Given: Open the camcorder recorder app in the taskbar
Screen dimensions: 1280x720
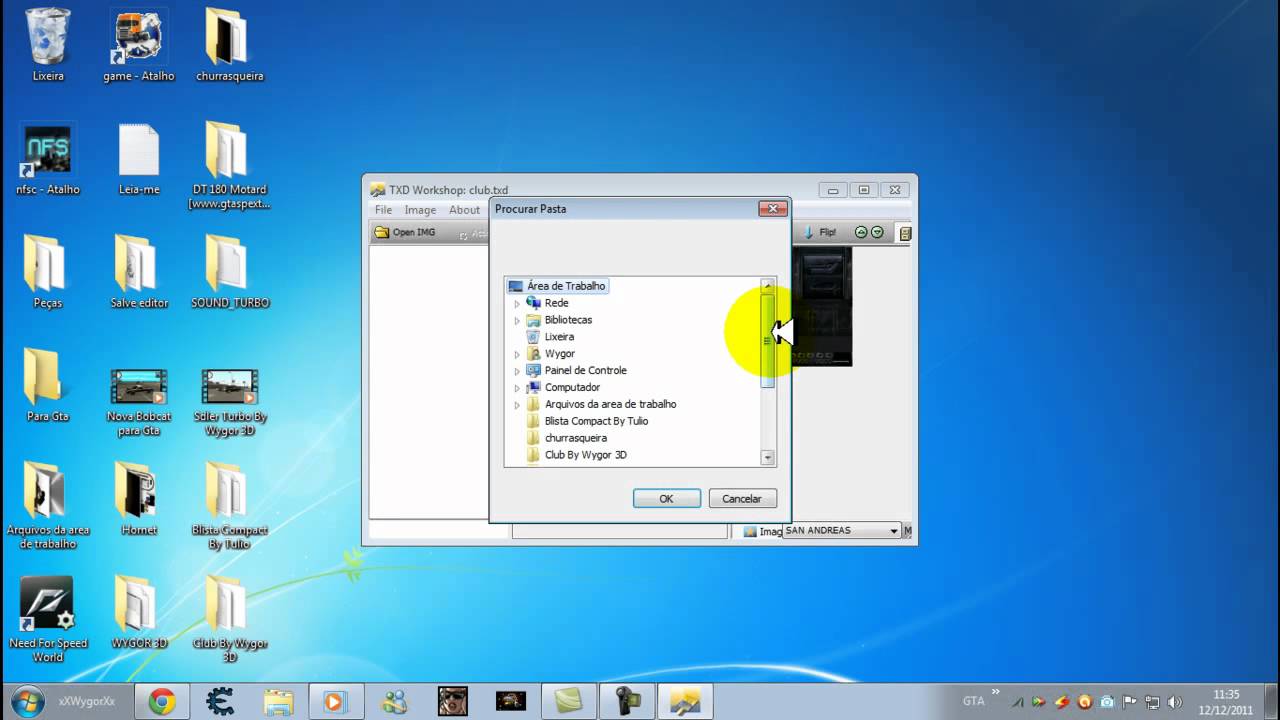Looking at the screenshot, I should point(627,701).
